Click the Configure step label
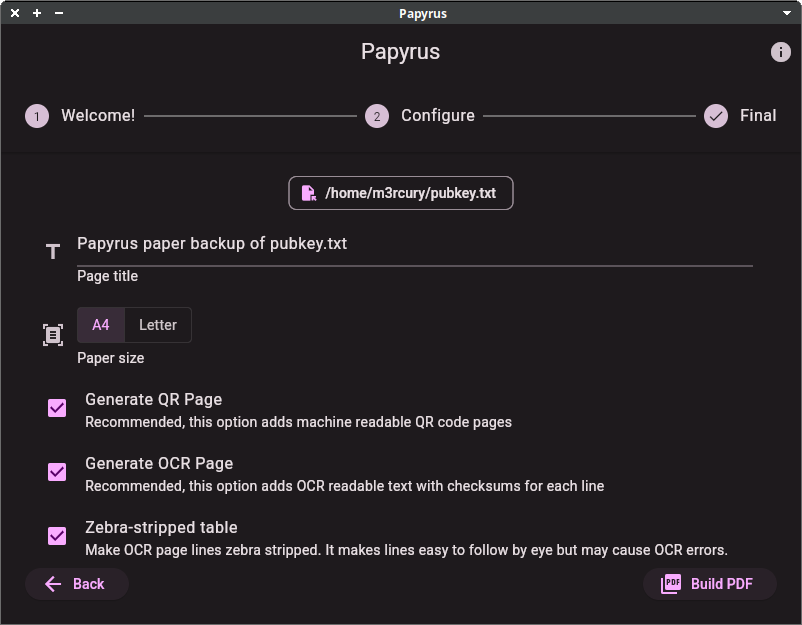This screenshot has width=802, height=625. [437, 115]
